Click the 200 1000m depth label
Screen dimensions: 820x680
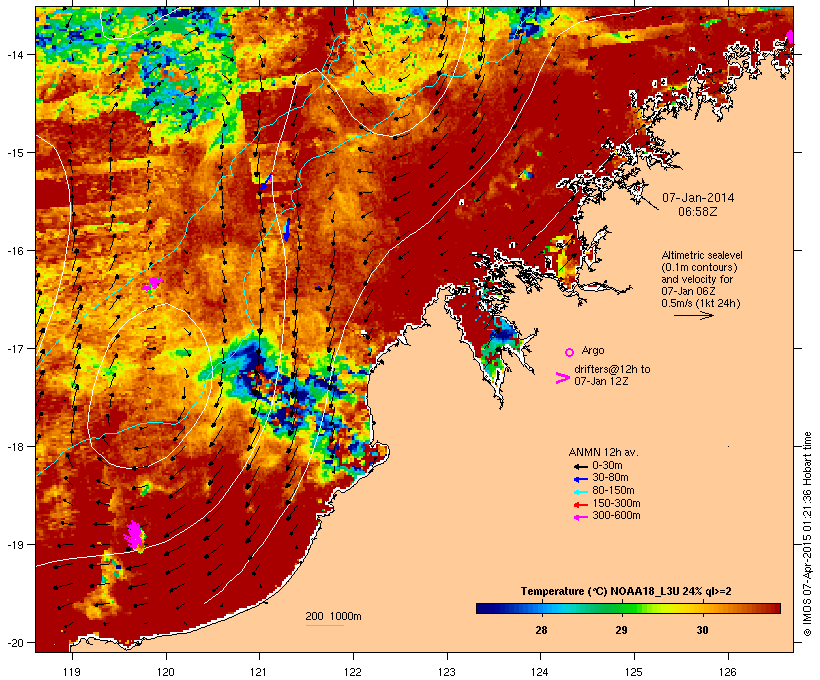[334, 616]
